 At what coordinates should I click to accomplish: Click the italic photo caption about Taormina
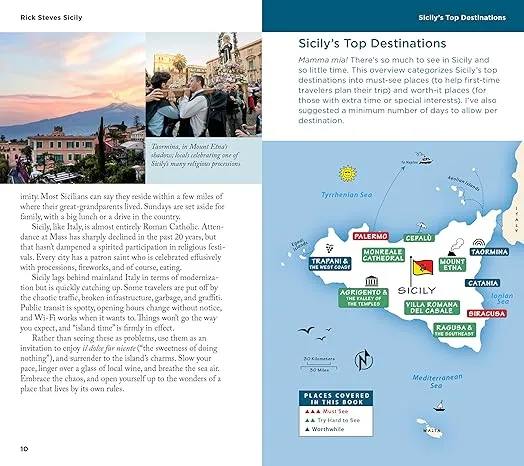click(x=195, y=155)
